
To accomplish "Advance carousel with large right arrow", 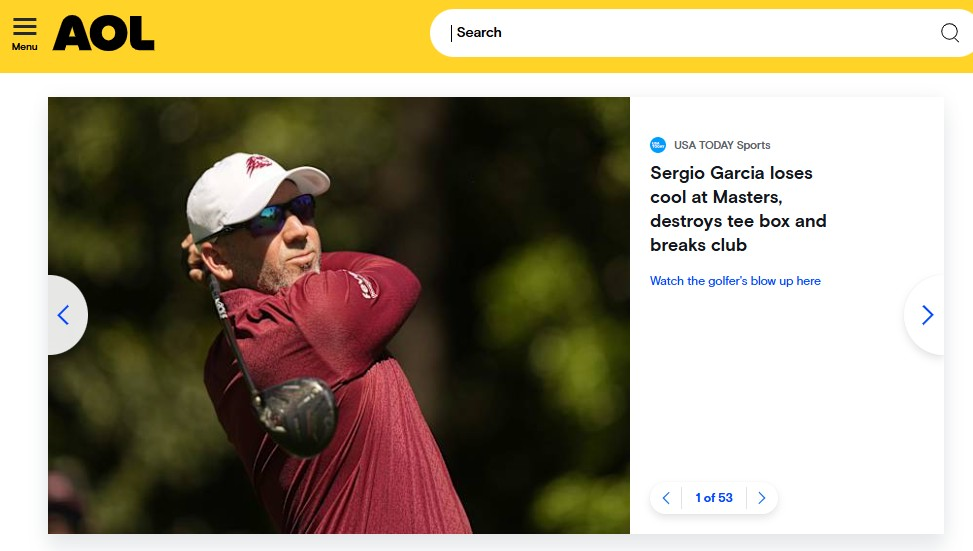I will (927, 315).
